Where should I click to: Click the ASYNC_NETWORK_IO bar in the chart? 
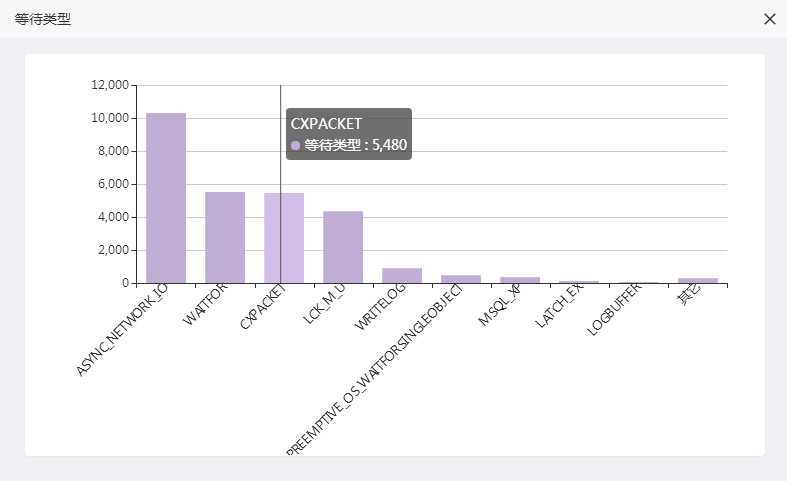pyautogui.click(x=166, y=198)
